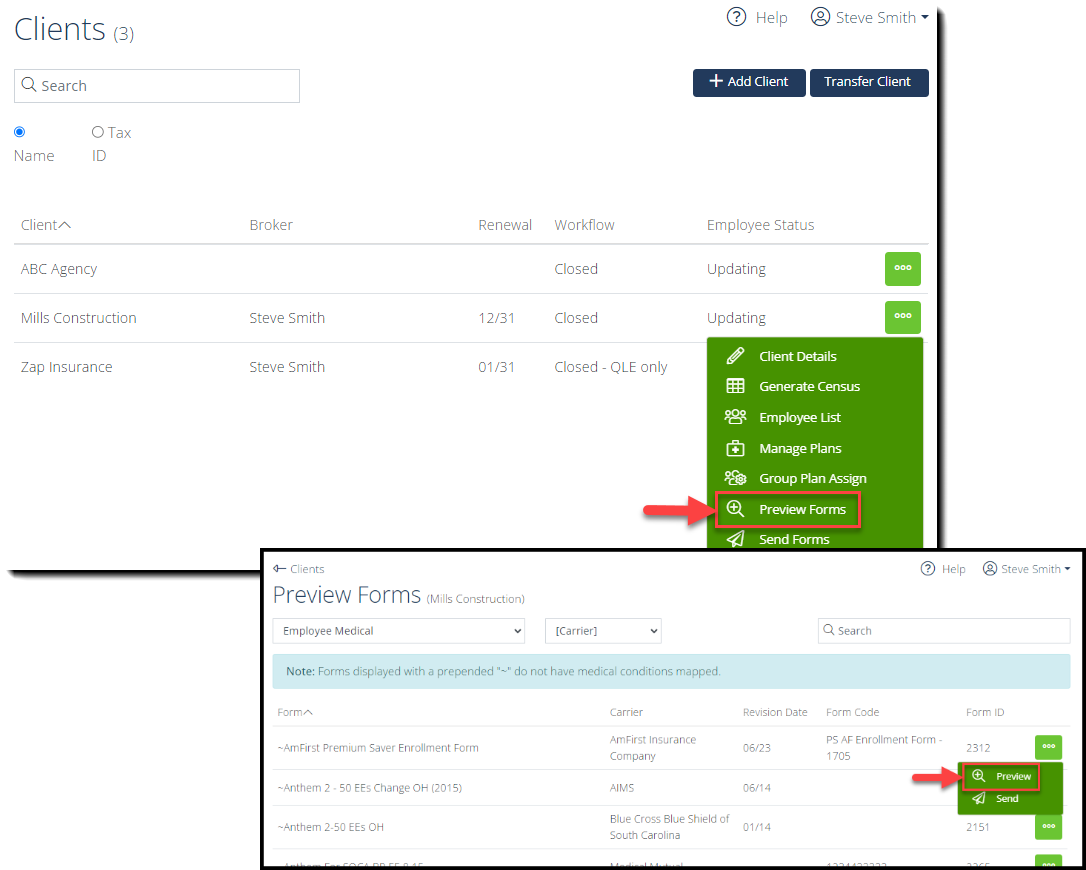Open the [Carrier] filter dropdown
The width and height of the screenshot is (1086, 870).
[603, 631]
